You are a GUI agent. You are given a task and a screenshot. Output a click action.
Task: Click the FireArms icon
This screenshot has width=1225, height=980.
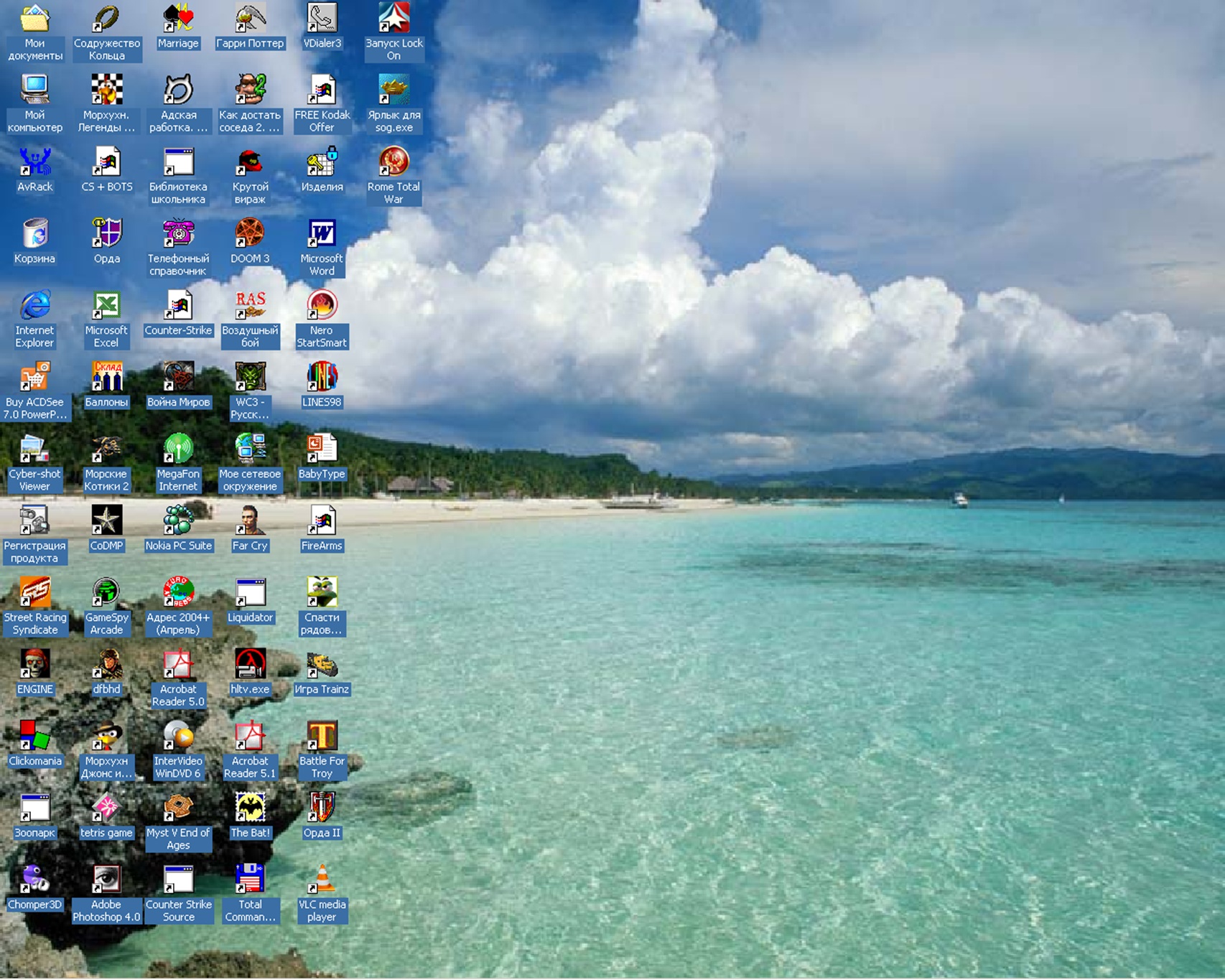tap(322, 521)
